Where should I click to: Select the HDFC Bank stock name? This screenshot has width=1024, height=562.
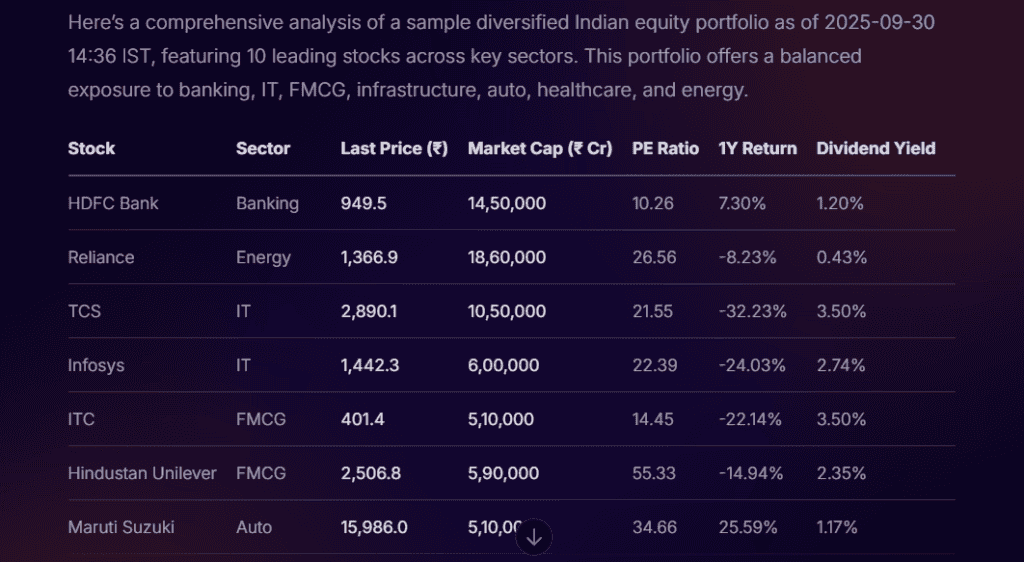pos(113,203)
